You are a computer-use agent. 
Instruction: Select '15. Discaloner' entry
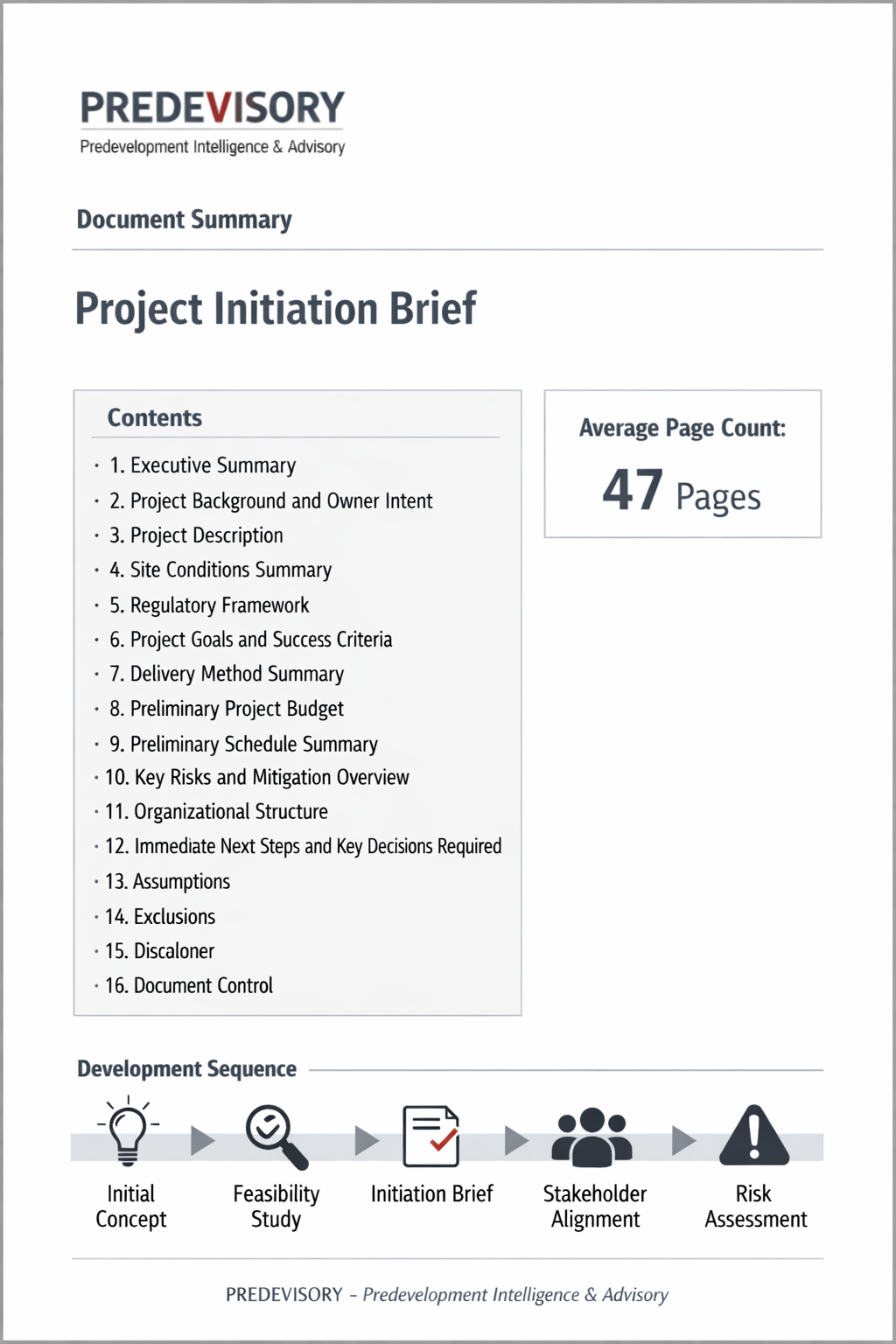159,950
